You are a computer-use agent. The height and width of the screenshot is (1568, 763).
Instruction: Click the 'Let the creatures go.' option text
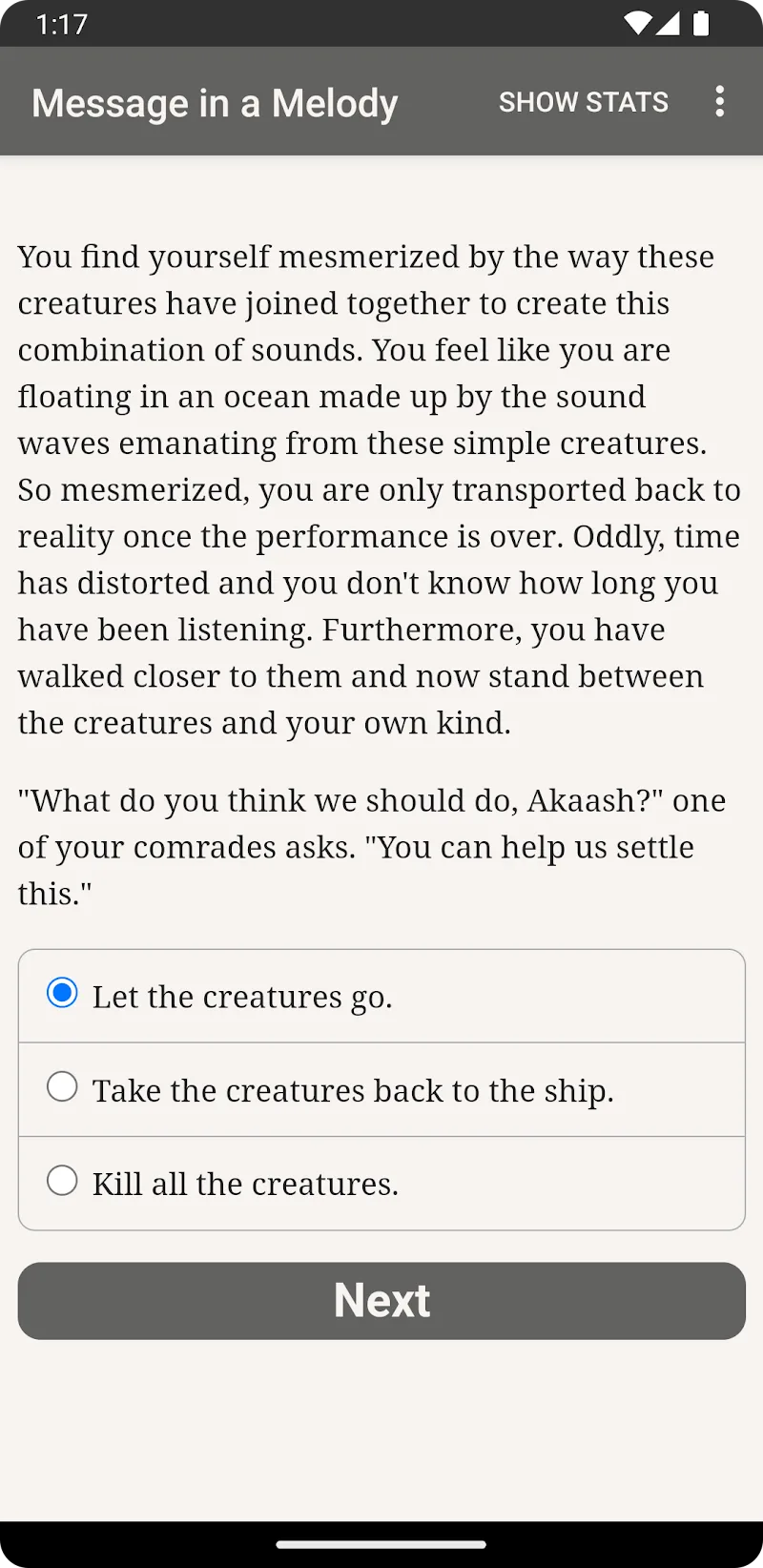click(242, 997)
